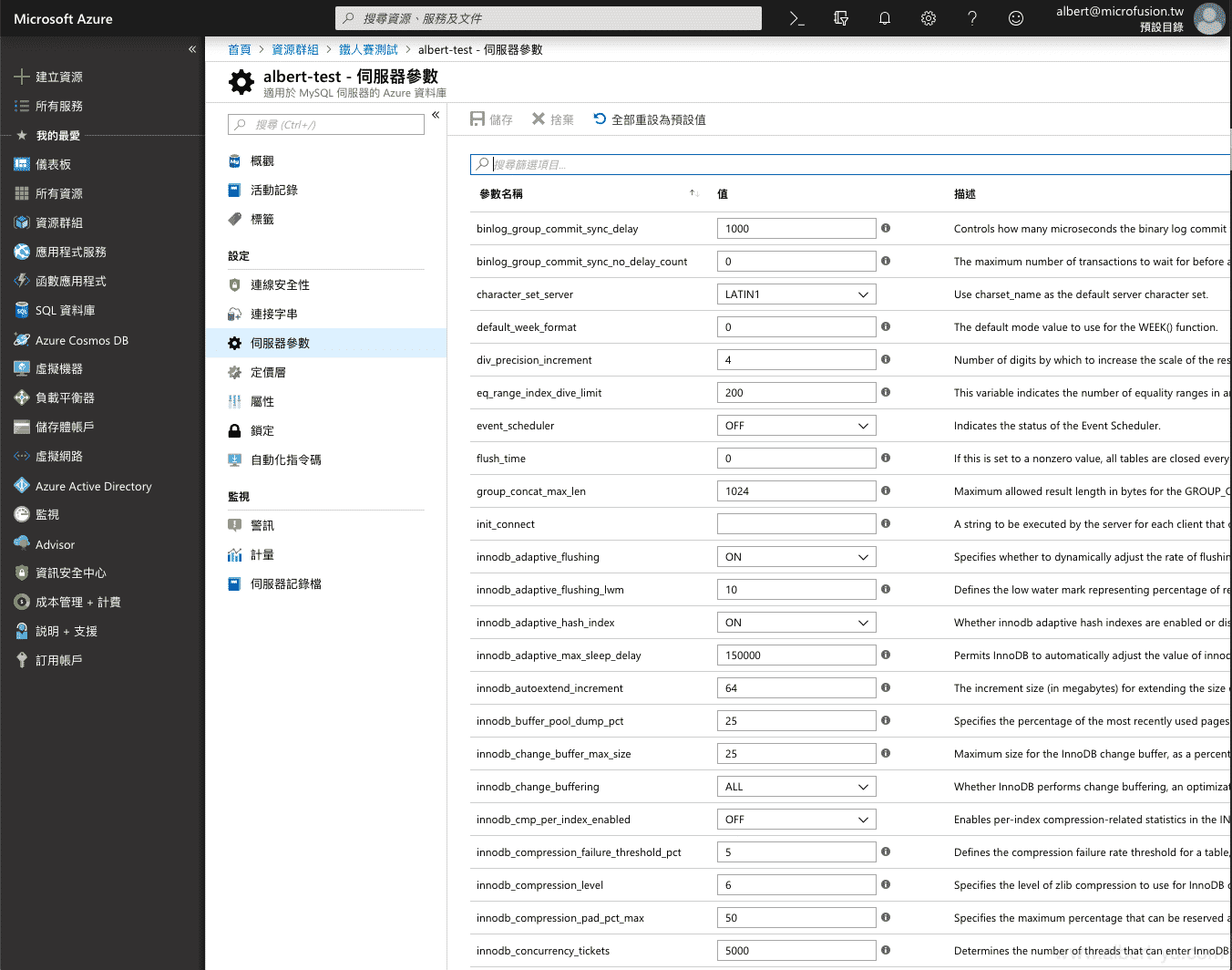This screenshot has height=970, width=1232.
Task: Click the SQL 資料庫 icon
Action: point(22,310)
